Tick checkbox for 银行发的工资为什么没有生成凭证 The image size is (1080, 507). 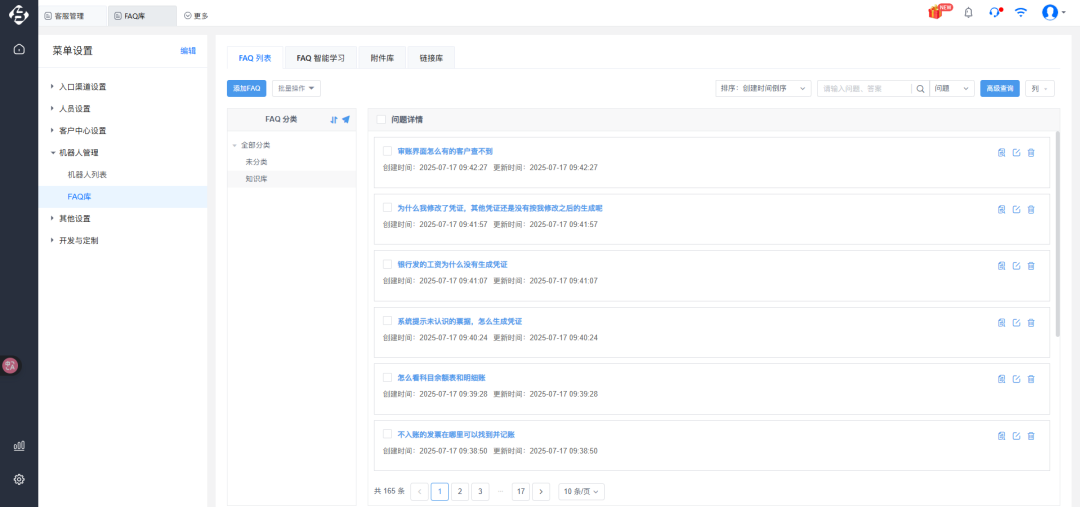click(387, 264)
